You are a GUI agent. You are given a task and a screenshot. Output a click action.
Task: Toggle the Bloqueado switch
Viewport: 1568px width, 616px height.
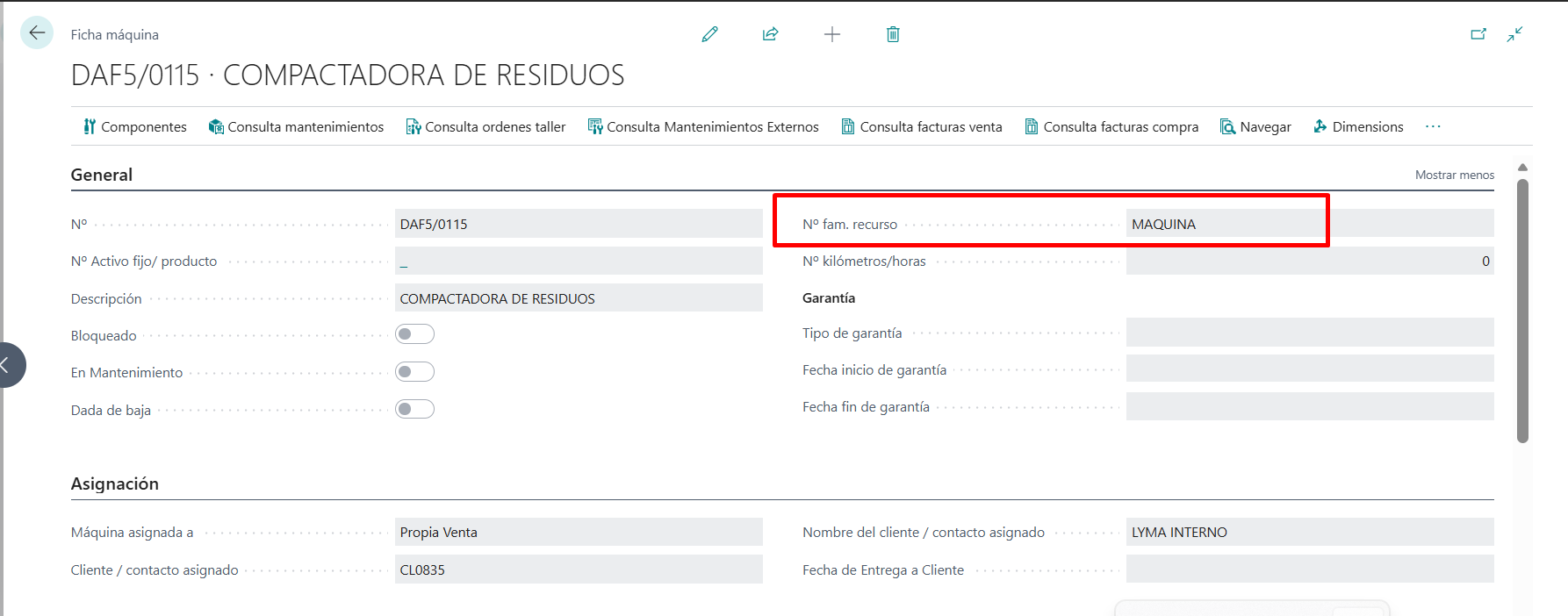coord(414,334)
